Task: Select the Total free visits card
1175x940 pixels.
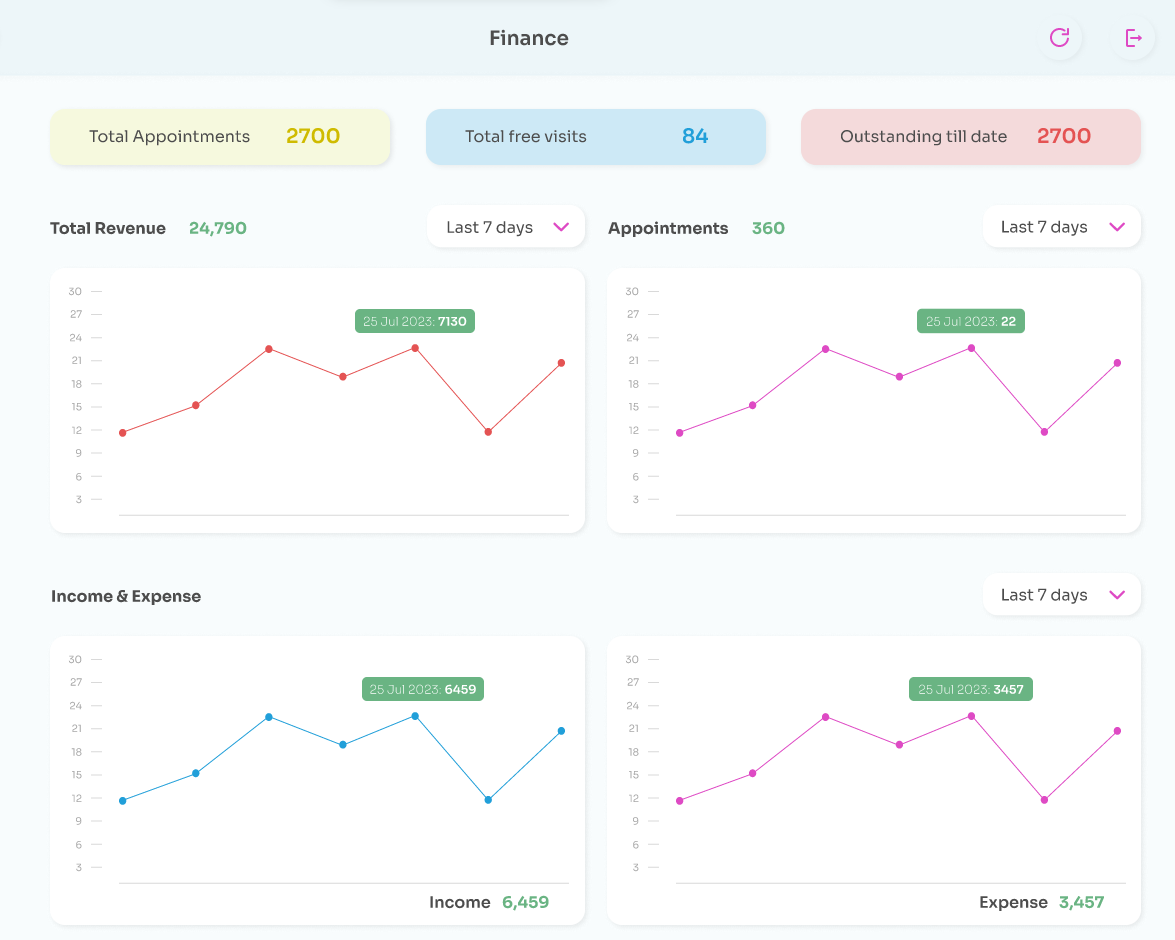Action: (x=595, y=137)
